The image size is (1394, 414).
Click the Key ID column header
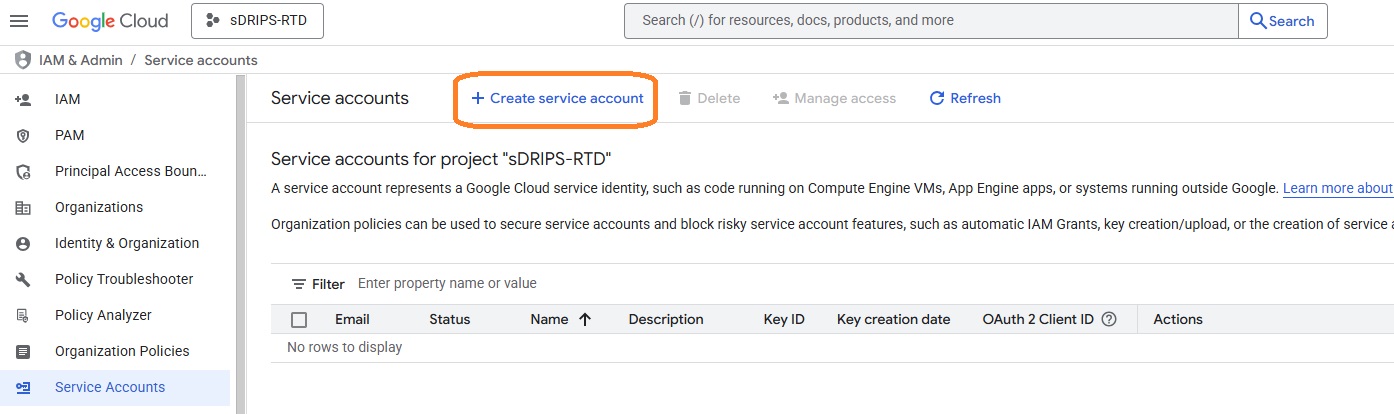[784, 319]
